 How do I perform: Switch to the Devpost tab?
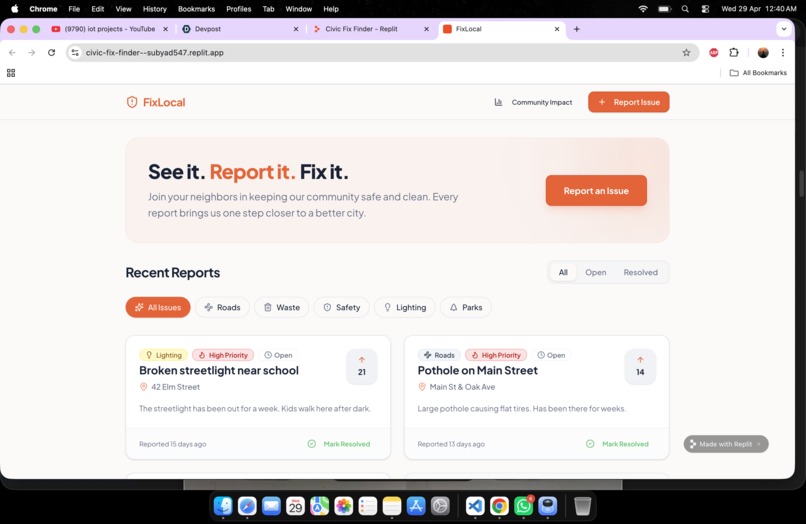pyautogui.click(x=208, y=29)
